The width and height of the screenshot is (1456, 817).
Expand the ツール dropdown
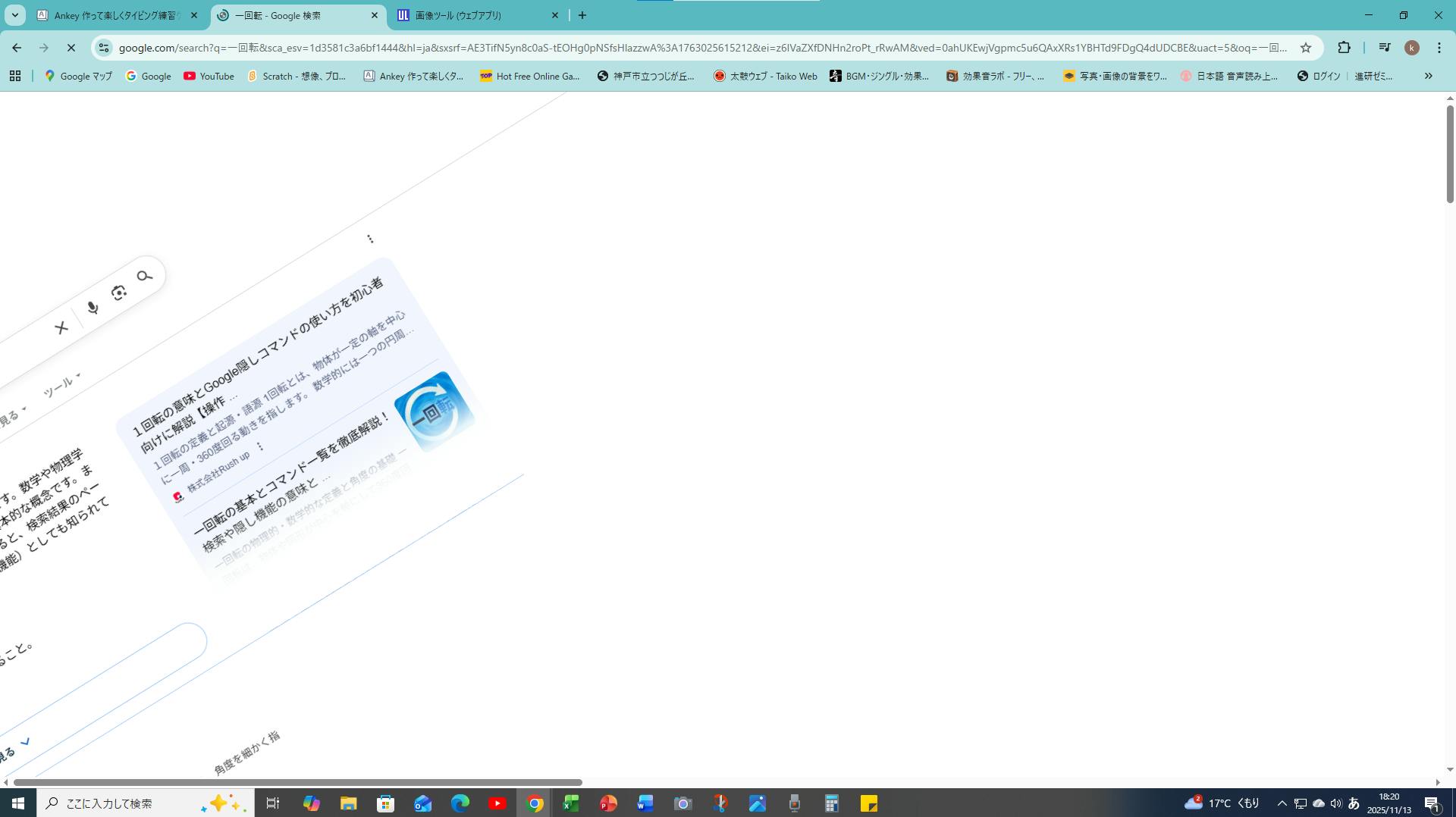61,386
